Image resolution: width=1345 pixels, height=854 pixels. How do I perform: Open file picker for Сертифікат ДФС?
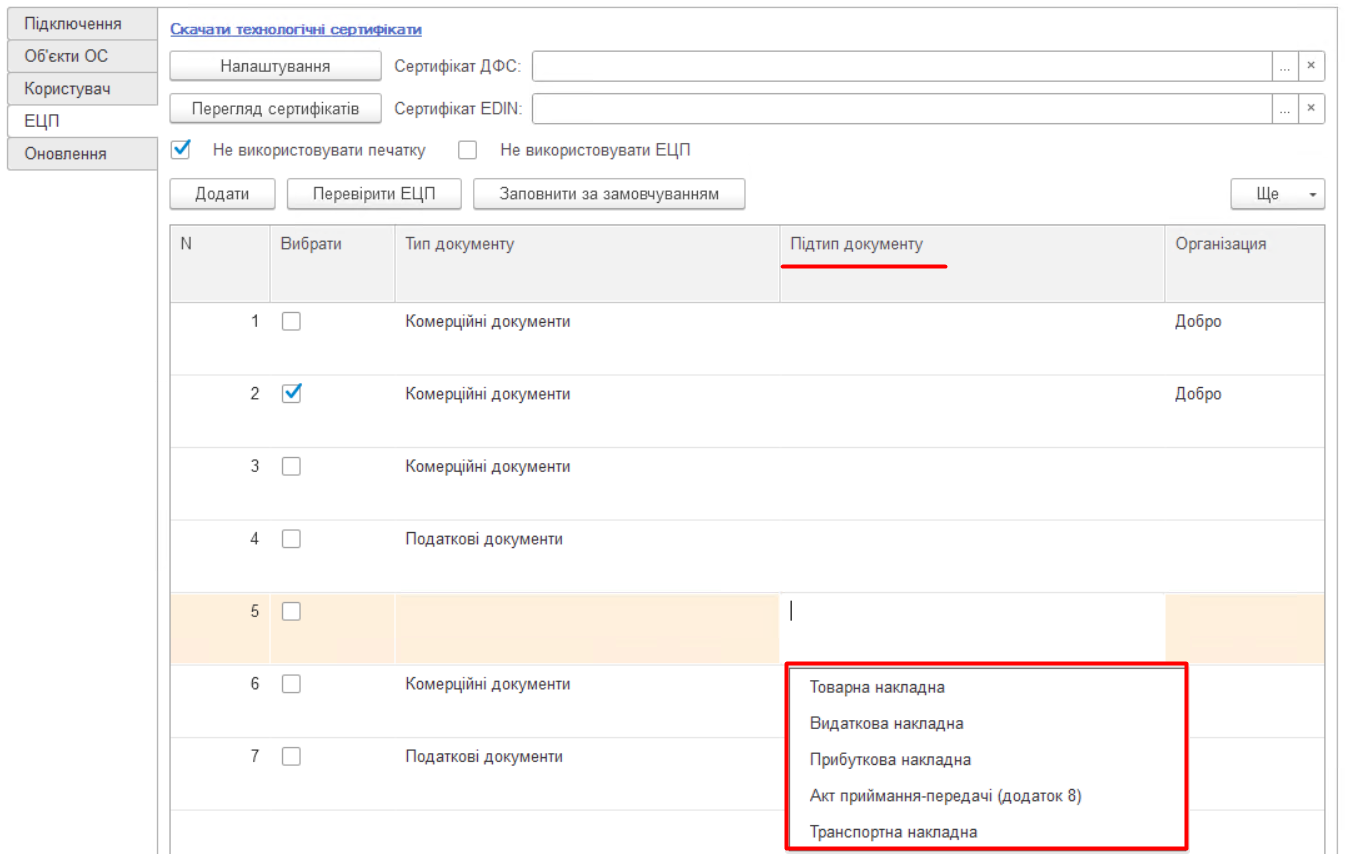(x=1284, y=67)
